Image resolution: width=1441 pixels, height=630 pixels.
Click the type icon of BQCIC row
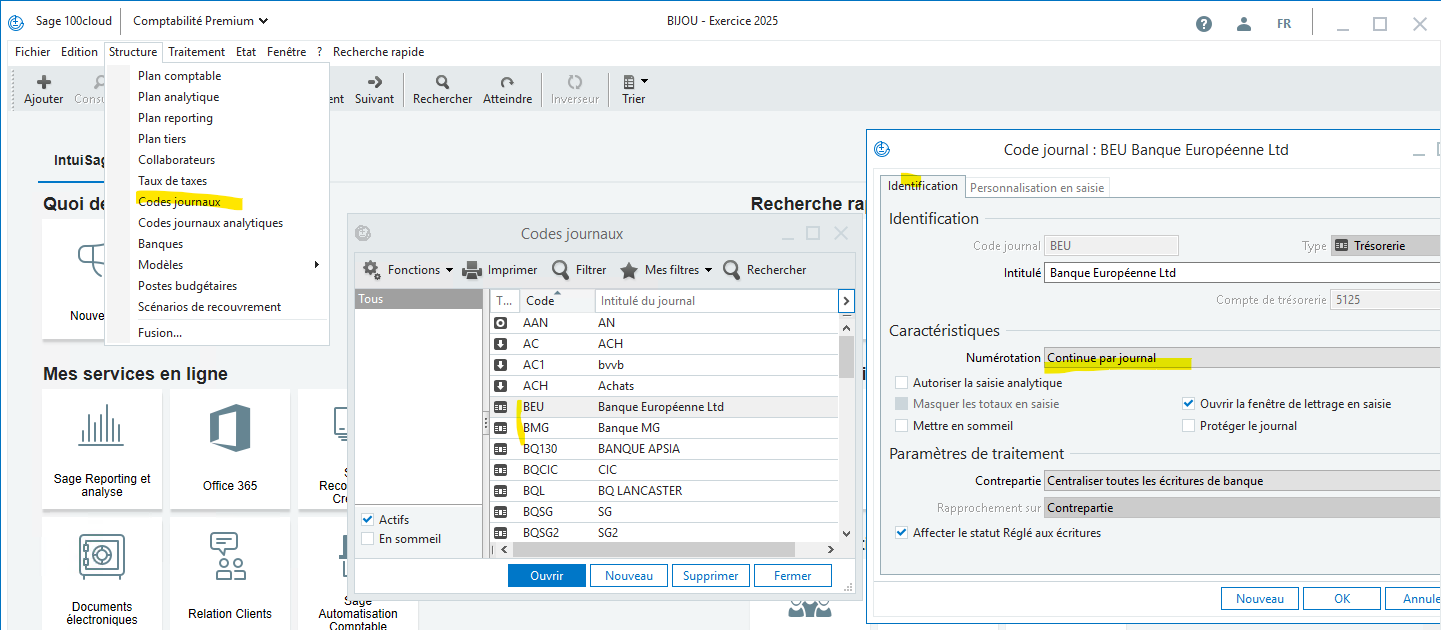point(501,470)
